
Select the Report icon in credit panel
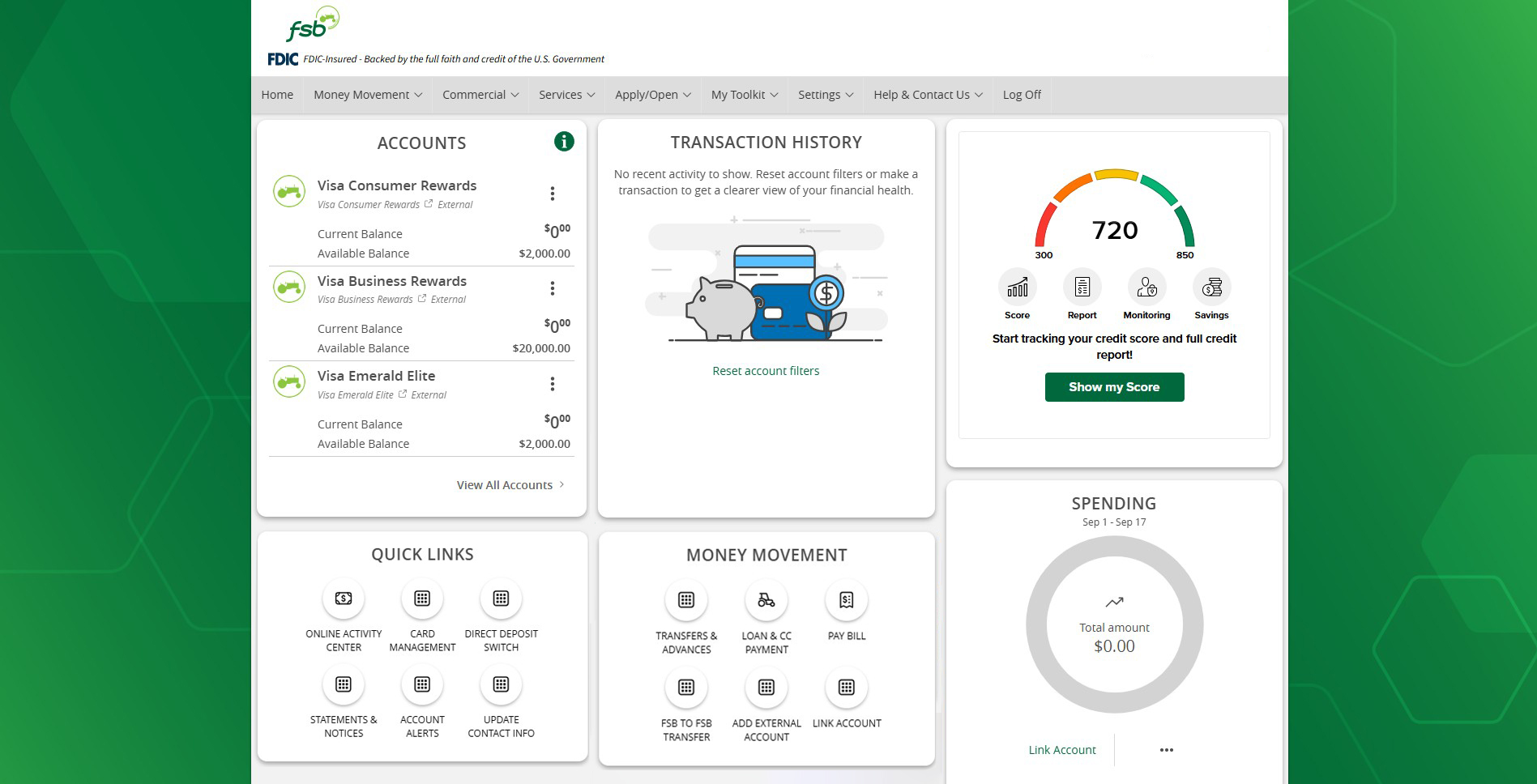1082,288
